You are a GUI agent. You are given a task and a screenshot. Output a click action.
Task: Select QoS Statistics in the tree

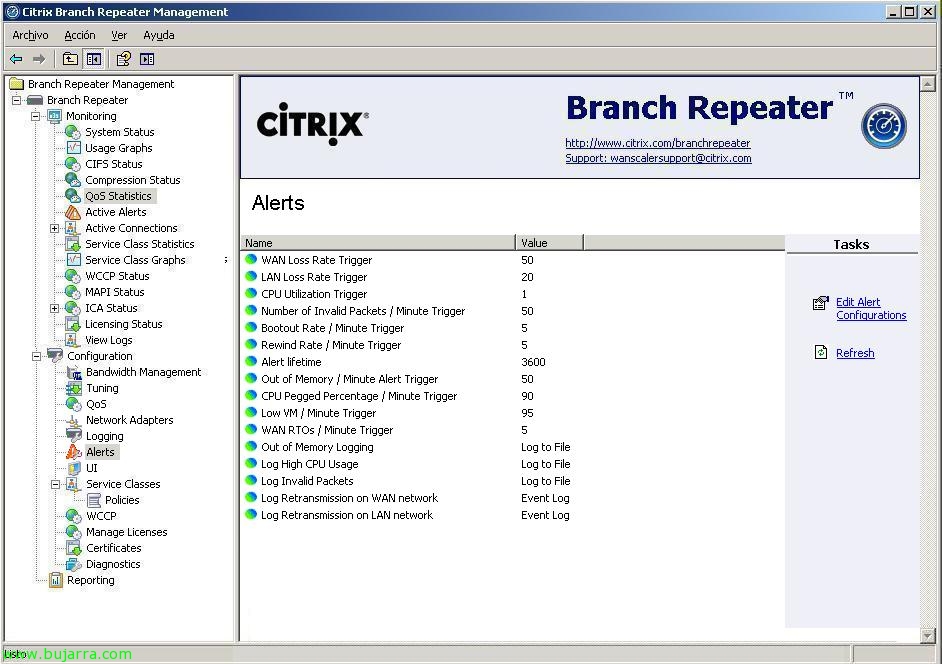(x=118, y=196)
